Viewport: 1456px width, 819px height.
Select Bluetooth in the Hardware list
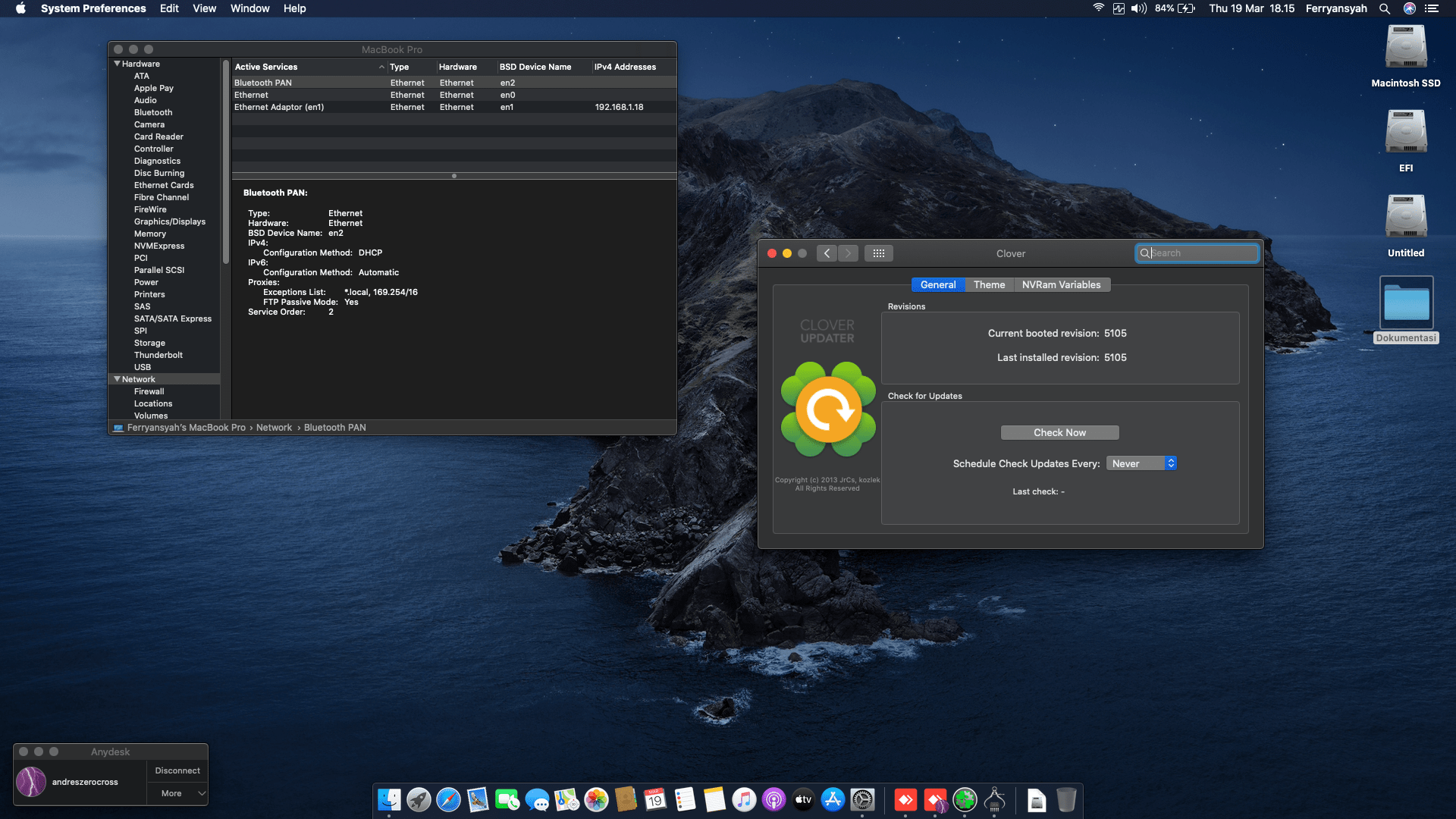click(x=153, y=112)
